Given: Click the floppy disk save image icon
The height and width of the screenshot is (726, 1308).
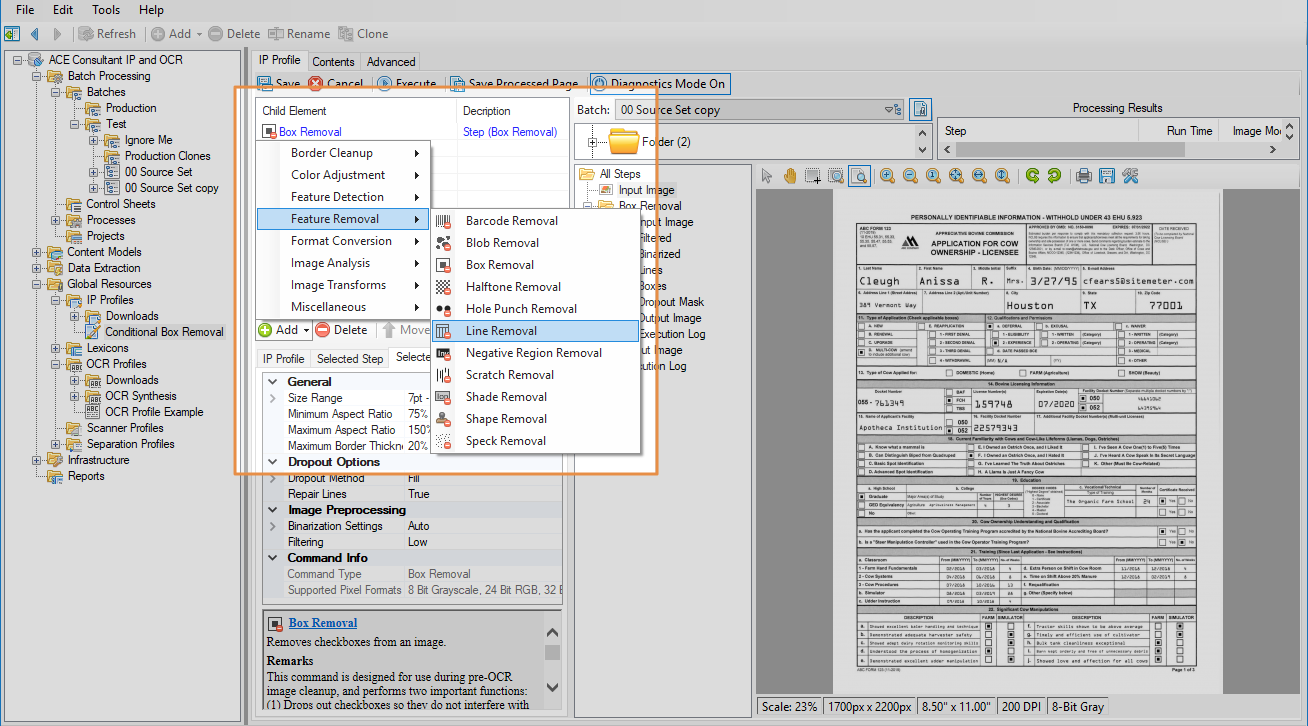Looking at the screenshot, I should click(x=1107, y=176).
